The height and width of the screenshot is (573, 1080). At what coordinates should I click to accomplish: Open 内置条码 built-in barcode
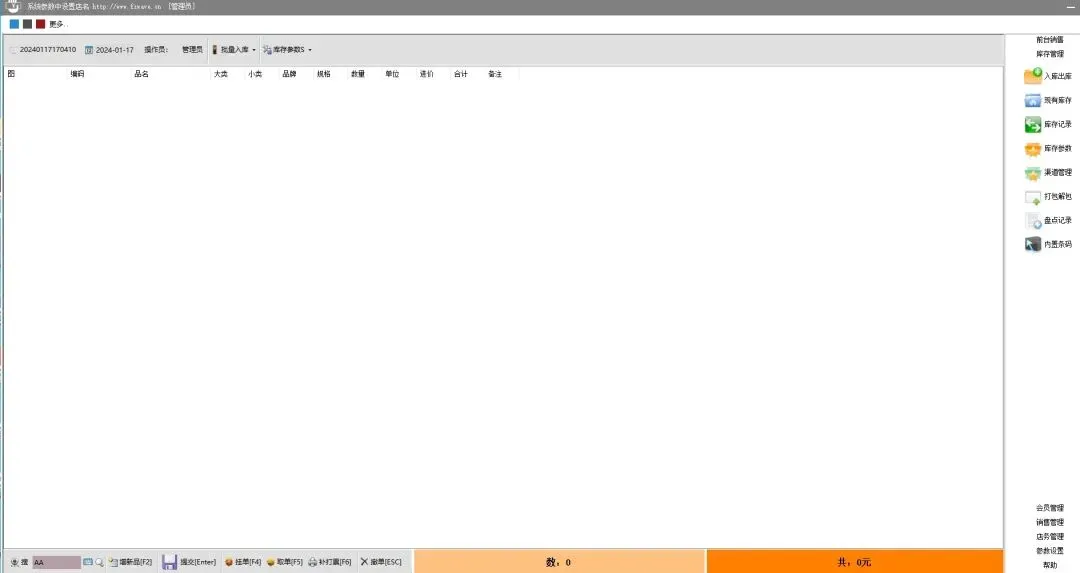click(x=1048, y=244)
